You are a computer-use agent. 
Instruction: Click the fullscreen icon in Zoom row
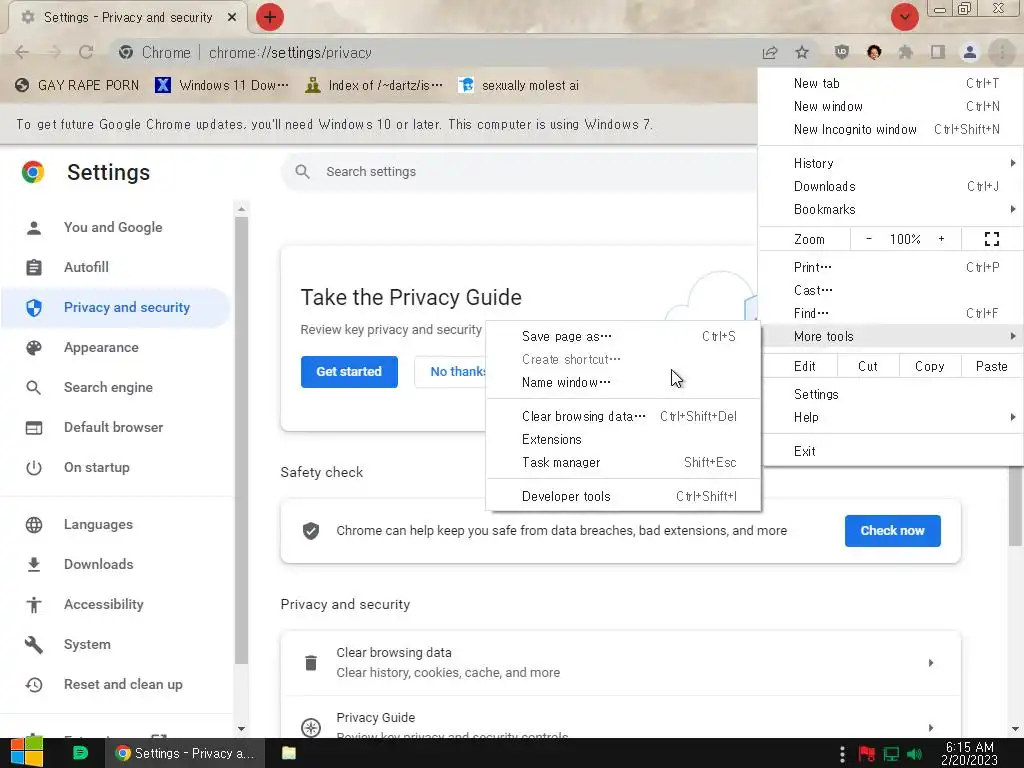pyautogui.click(x=991, y=239)
